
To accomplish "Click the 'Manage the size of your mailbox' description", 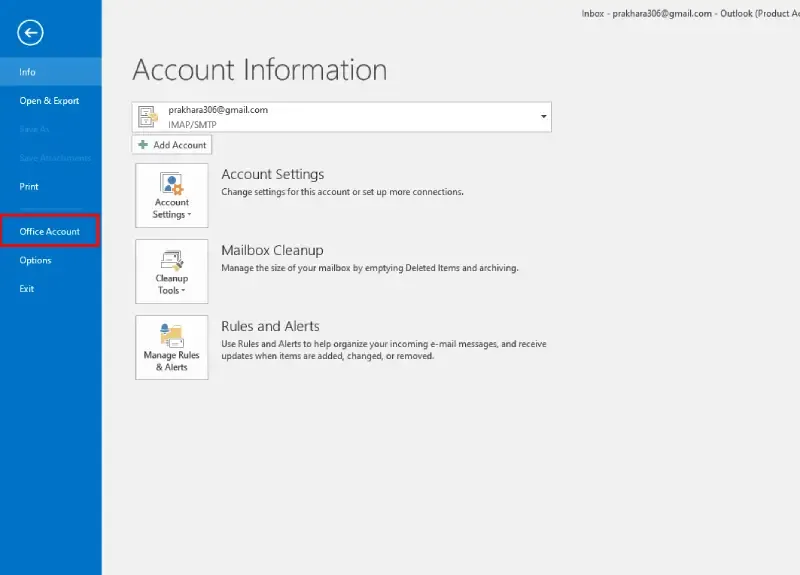I will (x=369, y=268).
